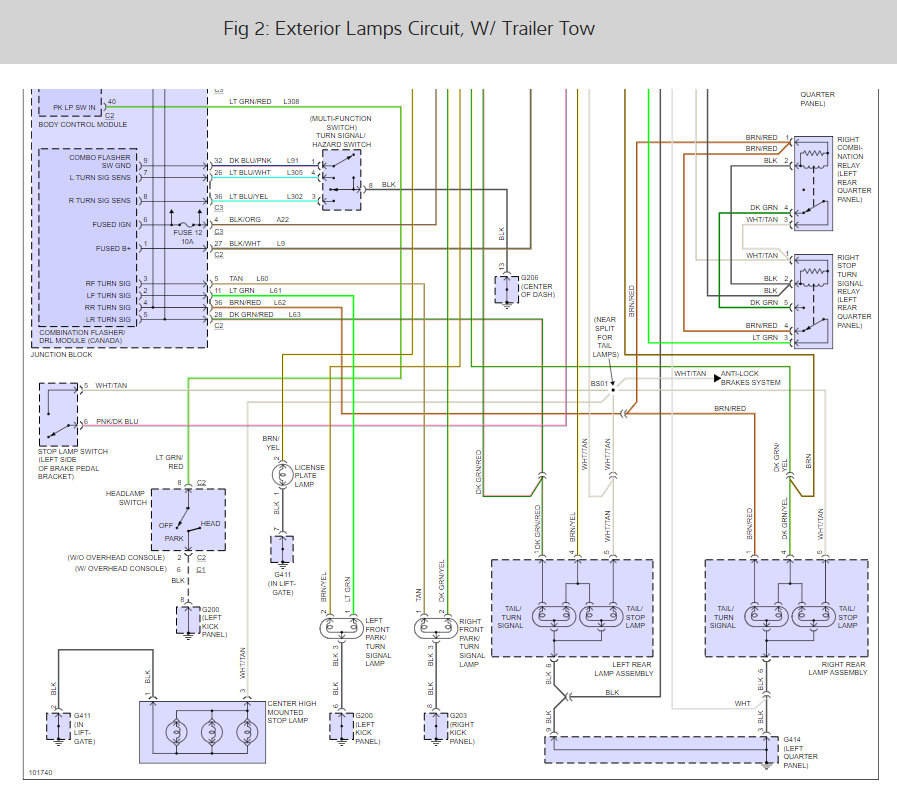Click the '(W/O OVERHEAD CONSOLE)' note

click(x=116, y=557)
